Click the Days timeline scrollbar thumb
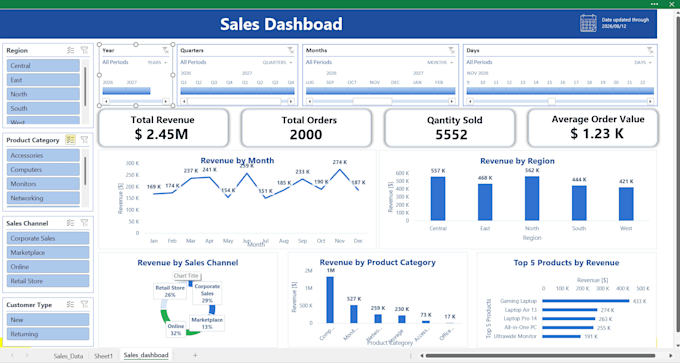Image resolution: width=680 pixels, height=363 pixels. click(551, 101)
